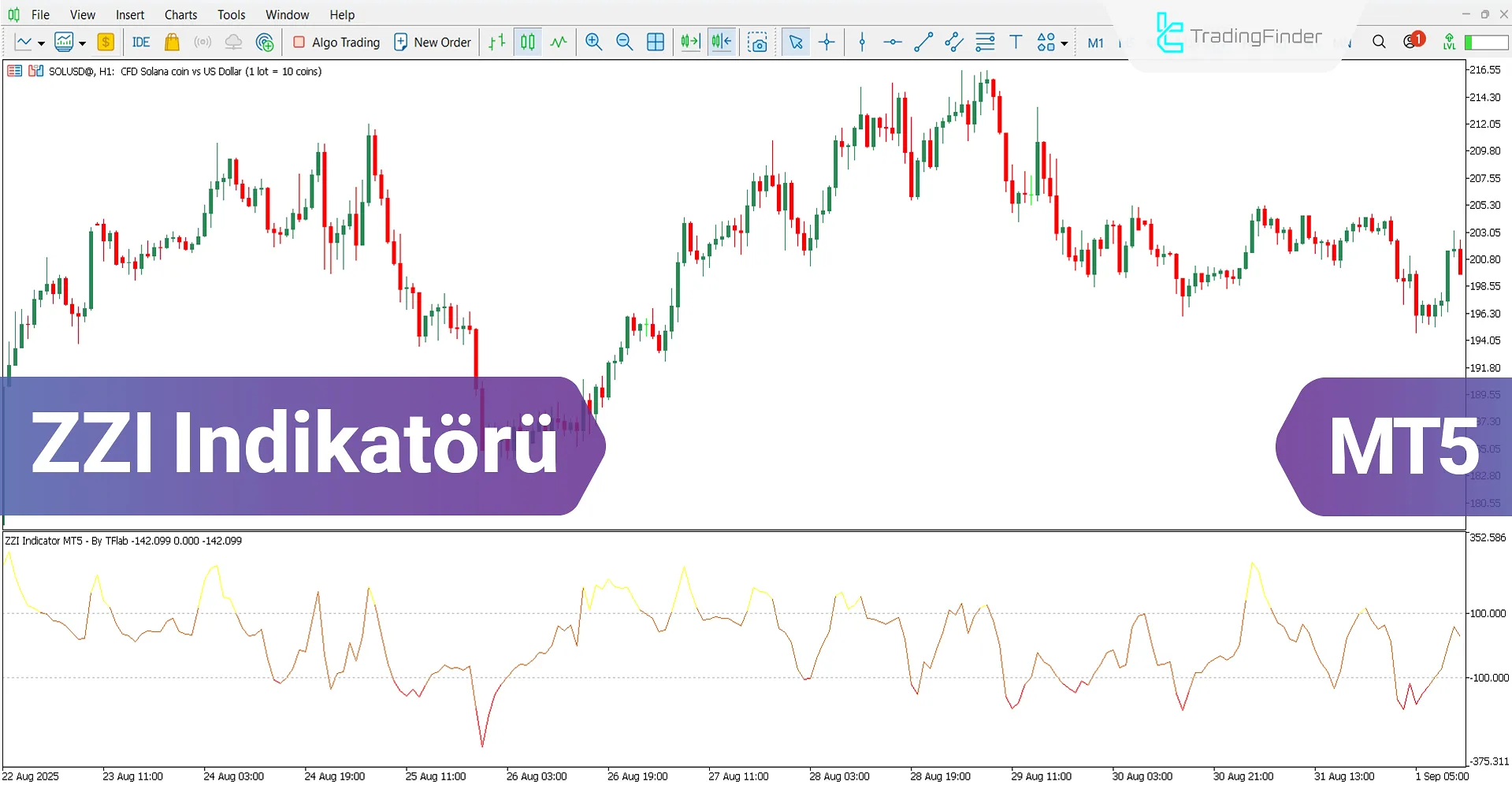
Task: Draw a trendline on the chart
Action: coord(923,42)
